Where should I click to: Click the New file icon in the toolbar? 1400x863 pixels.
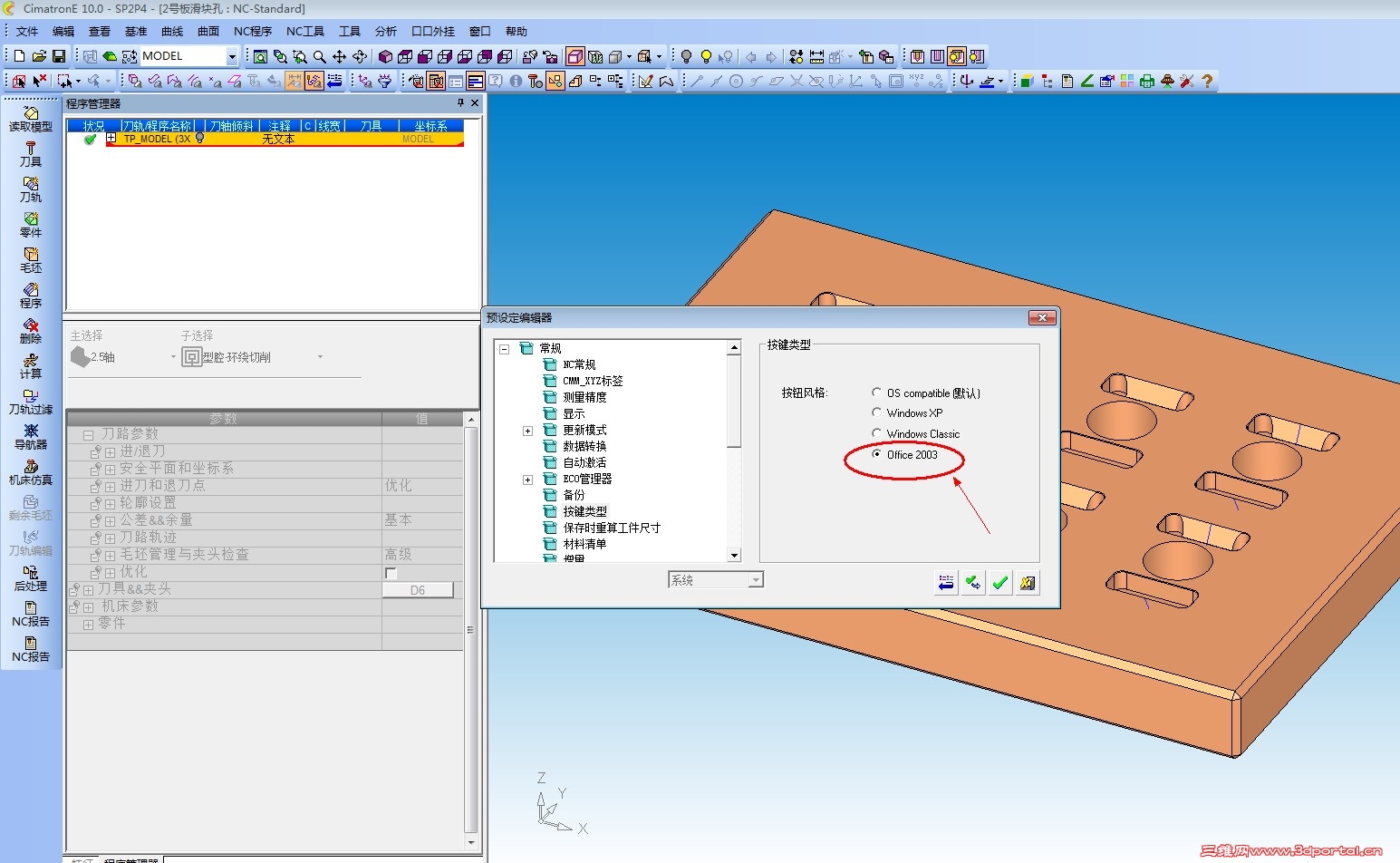tap(19, 56)
